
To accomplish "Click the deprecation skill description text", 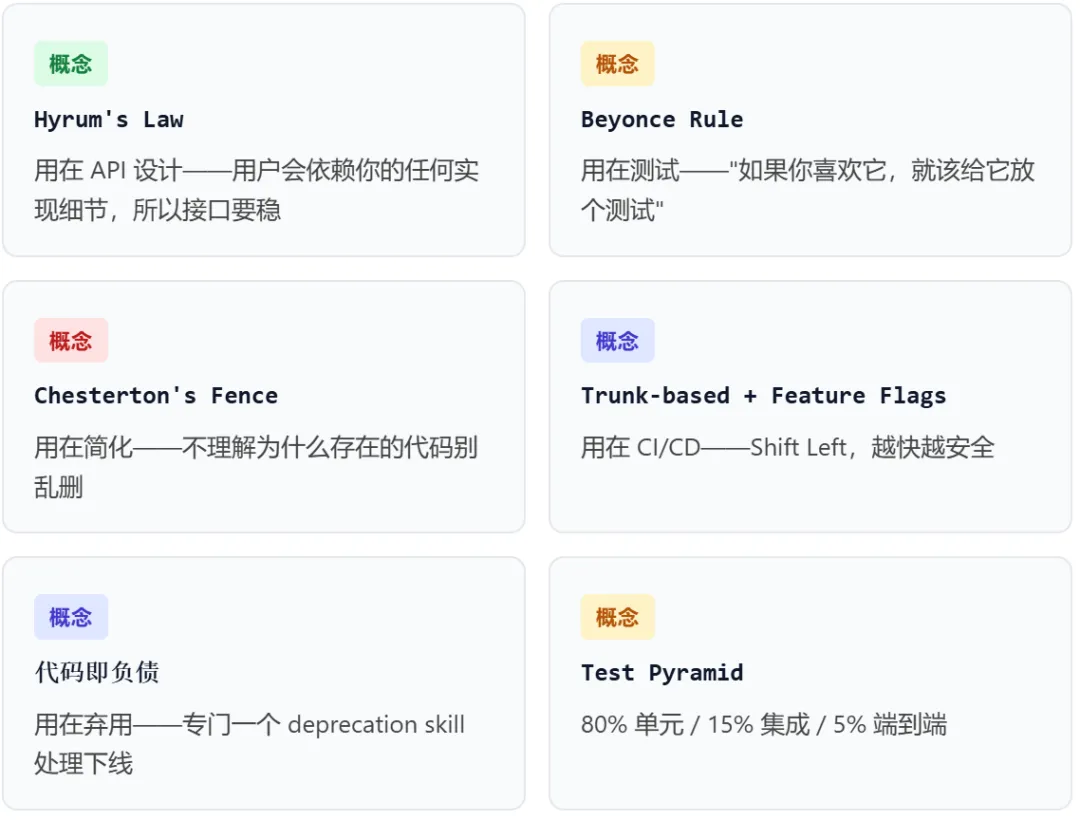I will point(249,744).
